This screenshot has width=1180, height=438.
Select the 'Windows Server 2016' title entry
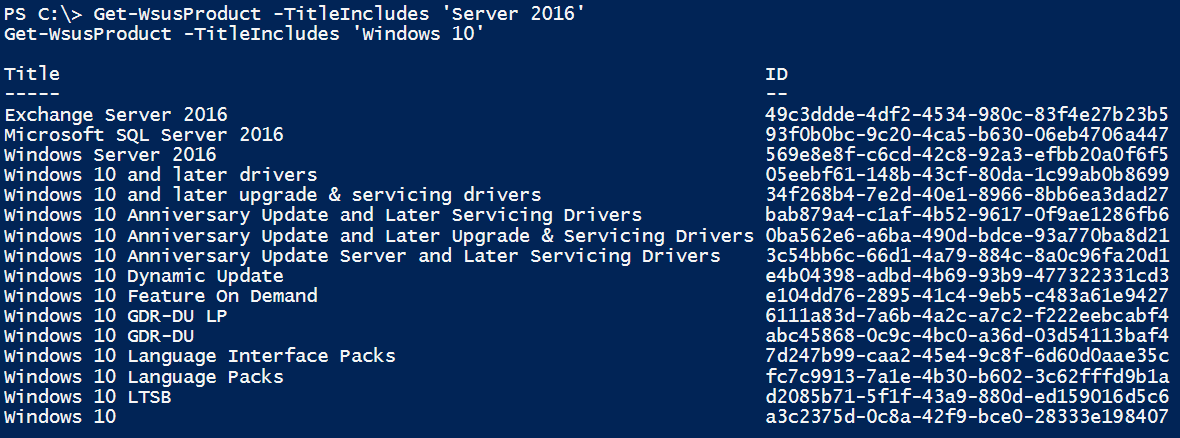(110, 154)
